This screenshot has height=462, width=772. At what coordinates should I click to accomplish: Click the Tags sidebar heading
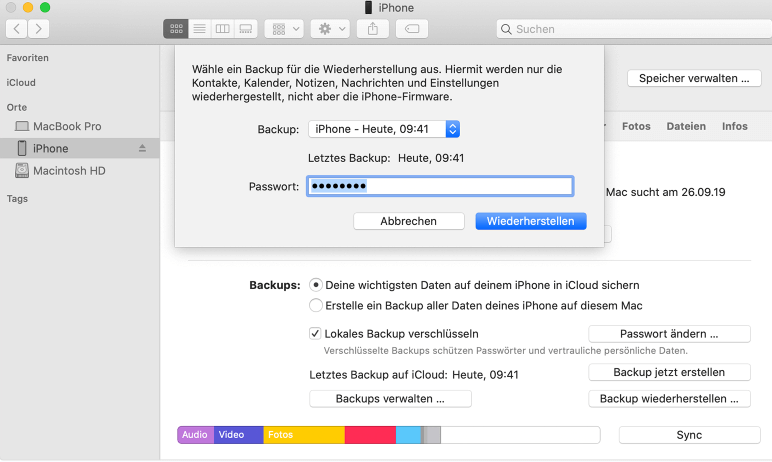pyautogui.click(x=17, y=198)
